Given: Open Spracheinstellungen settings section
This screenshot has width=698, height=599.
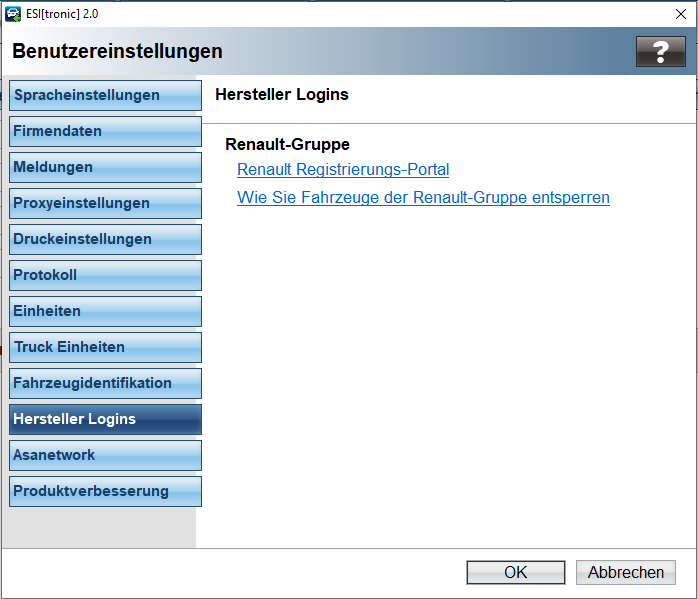Looking at the screenshot, I should click(105, 95).
